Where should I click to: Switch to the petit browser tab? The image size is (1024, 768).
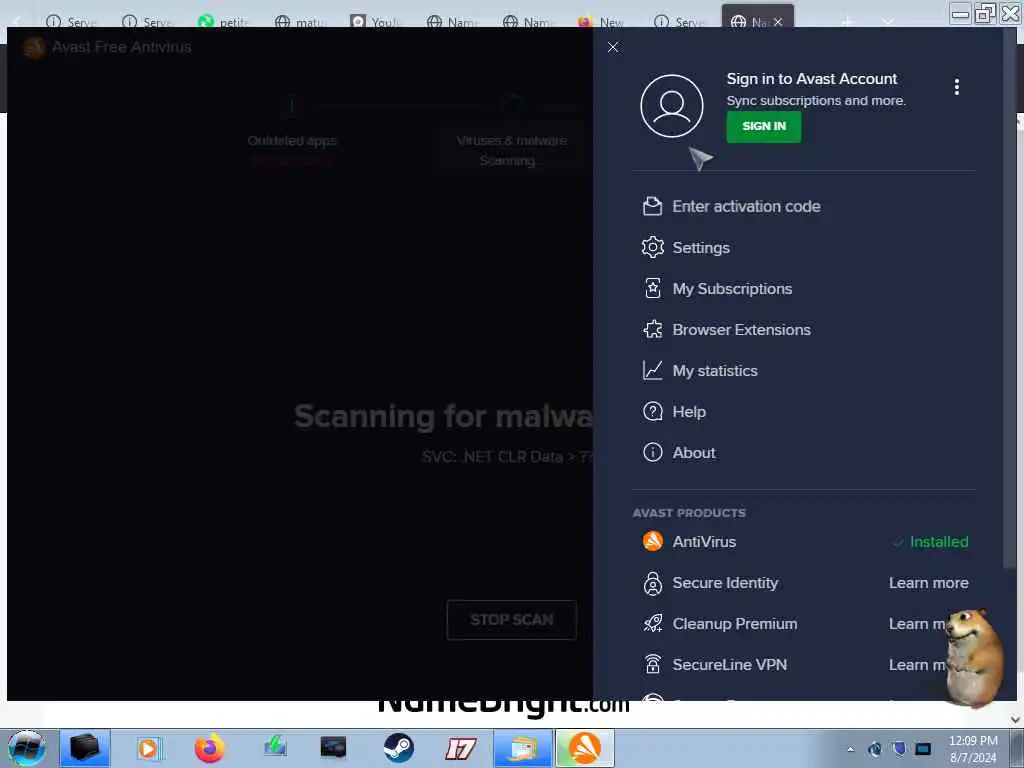(223, 22)
